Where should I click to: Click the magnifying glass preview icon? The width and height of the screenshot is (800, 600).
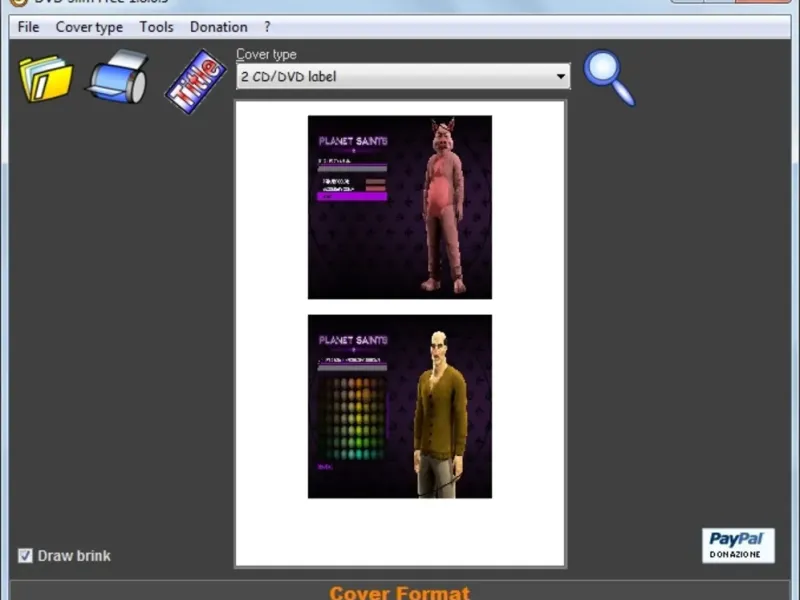point(609,78)
